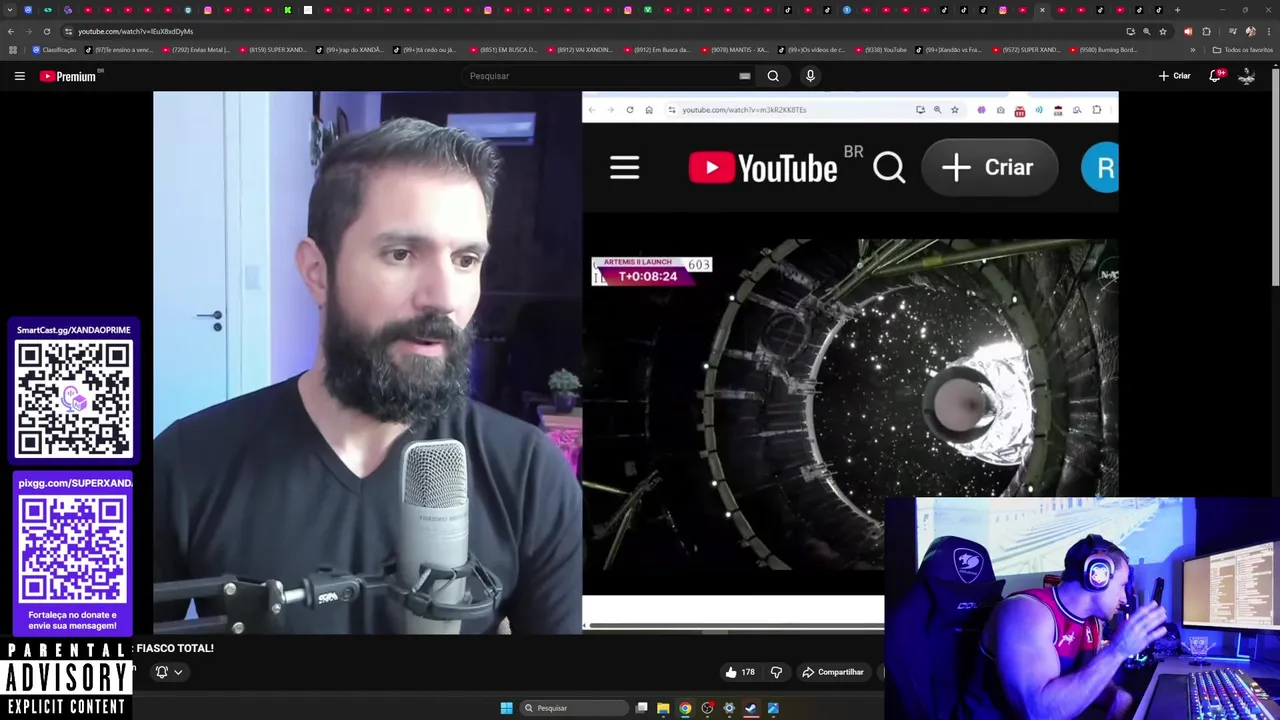Viewport: 1280px width, 720px height.
Task: Open the "(9580) Burning Bord..." bookmark
Action: point(1103,49)
